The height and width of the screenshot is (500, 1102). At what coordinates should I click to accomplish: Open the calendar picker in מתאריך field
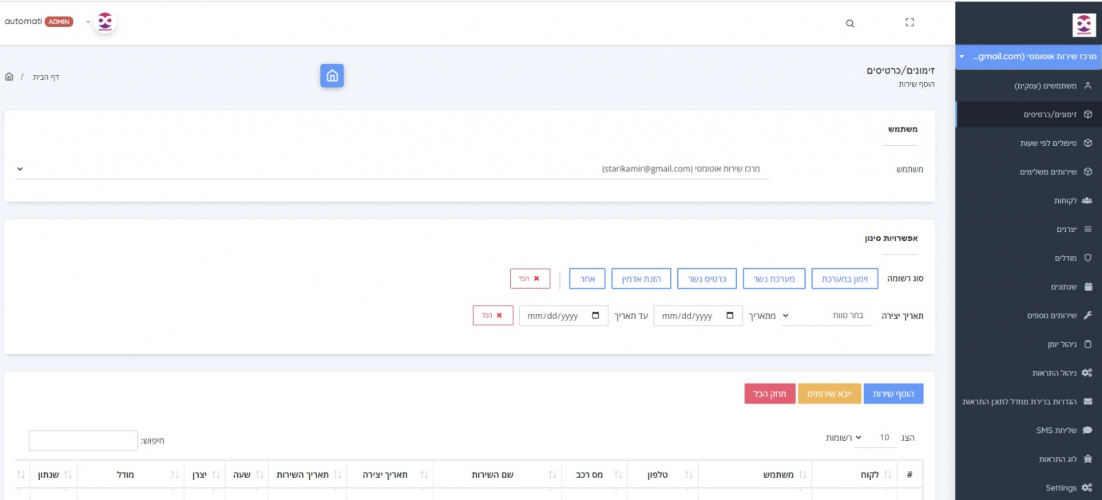(730, 316)
